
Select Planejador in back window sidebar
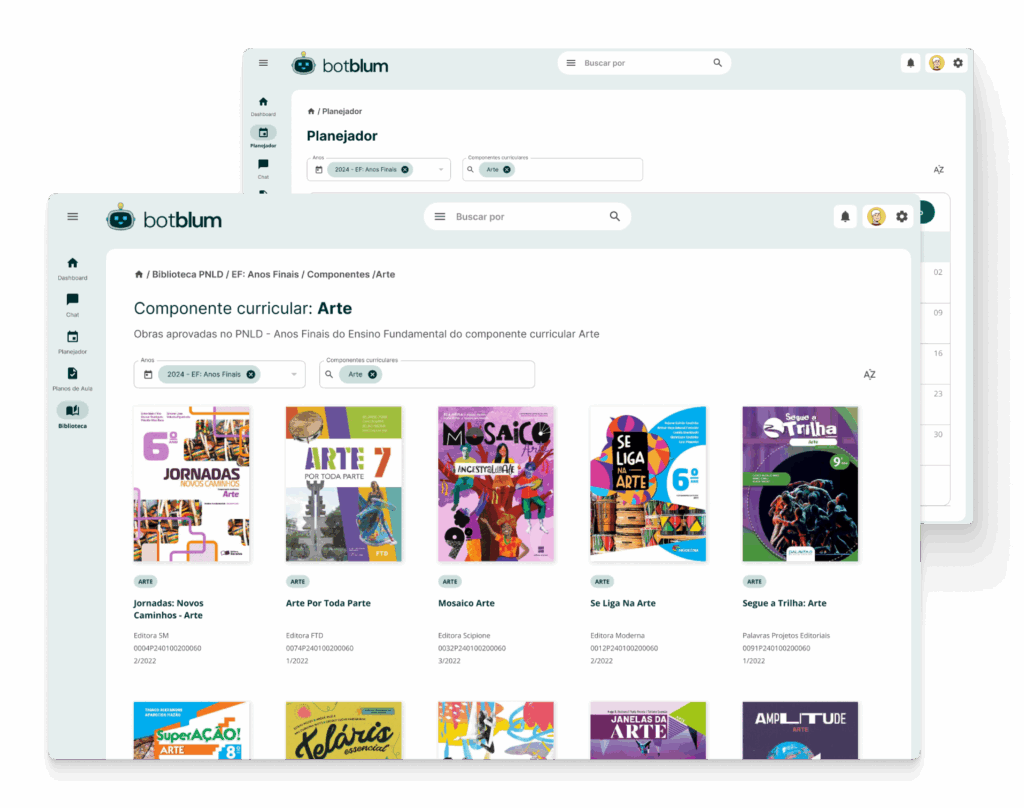coord(263,137)
